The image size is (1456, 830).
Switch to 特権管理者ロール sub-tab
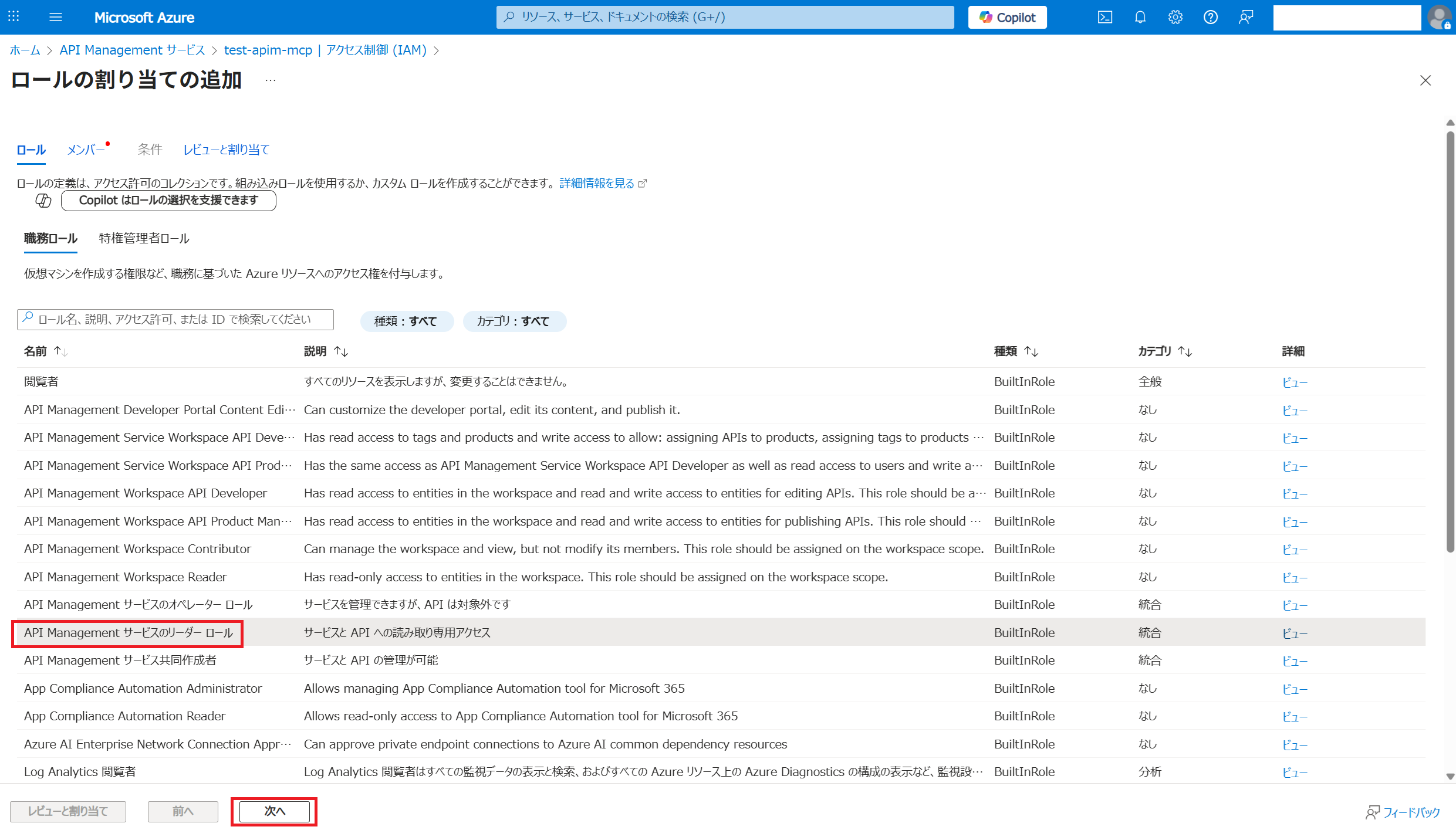[x=144, y=238]
